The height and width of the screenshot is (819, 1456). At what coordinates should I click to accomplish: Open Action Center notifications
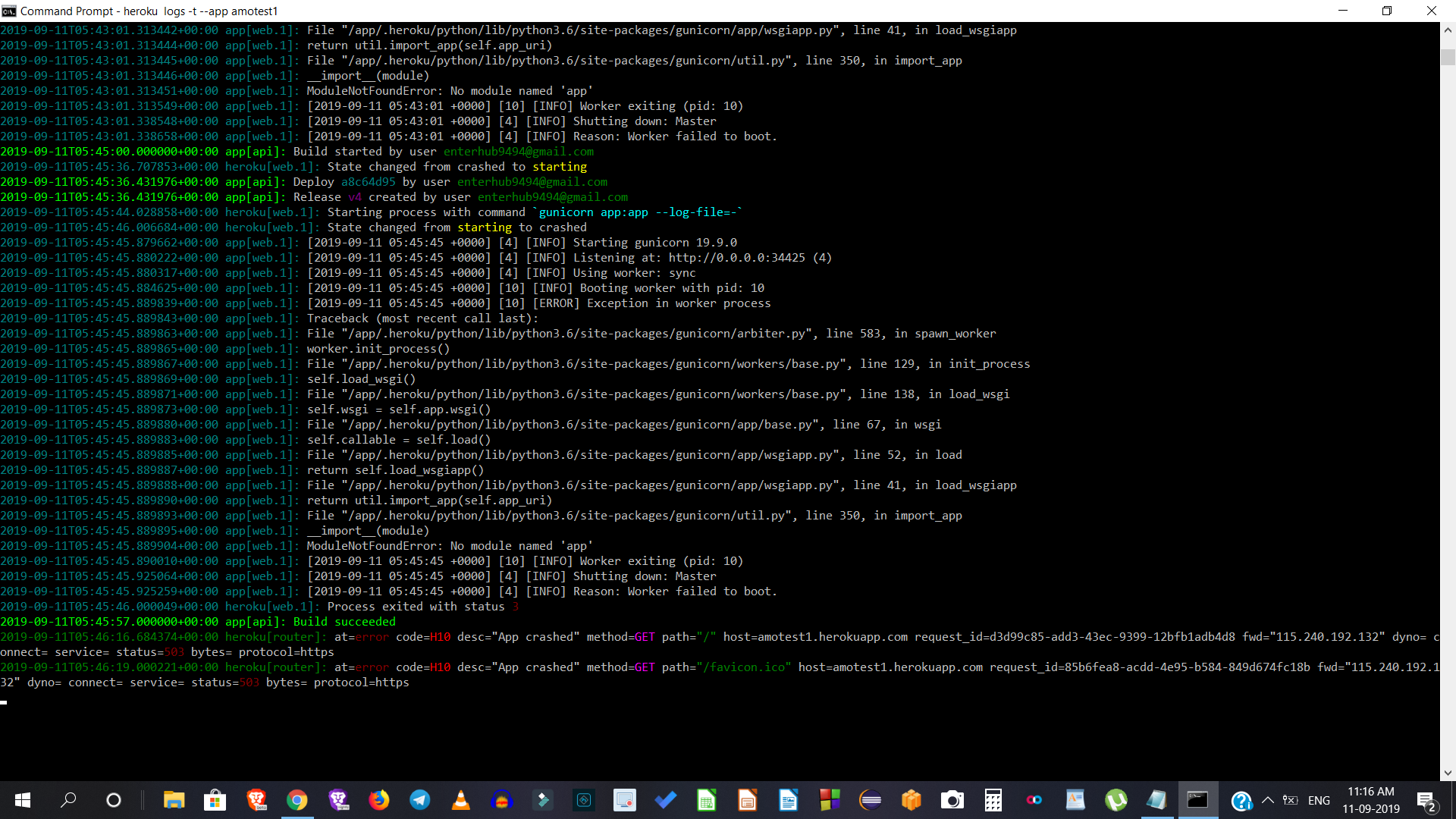coord(1426,800)
